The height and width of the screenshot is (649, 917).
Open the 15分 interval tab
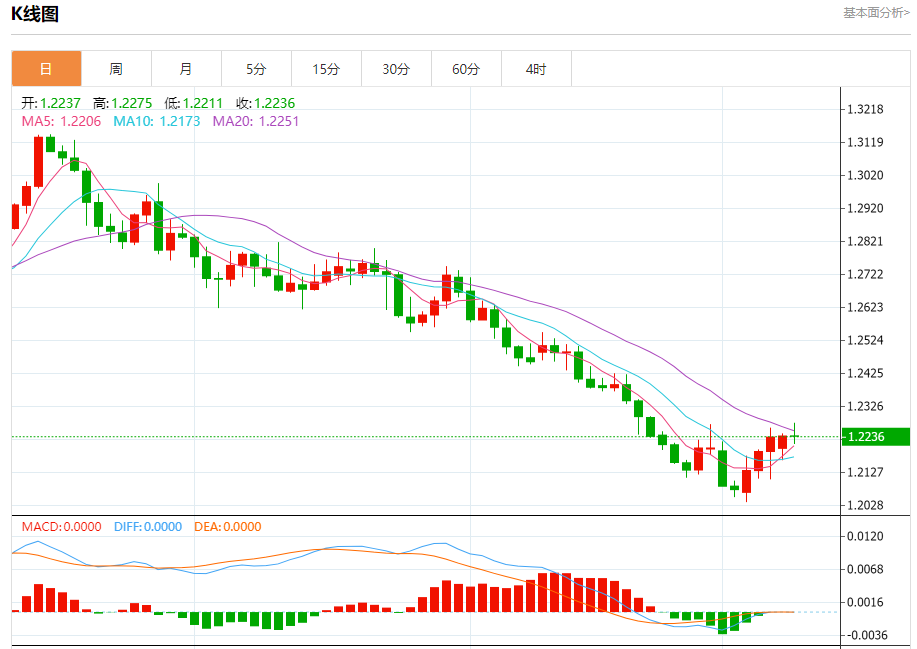click(x=326, y=69)
